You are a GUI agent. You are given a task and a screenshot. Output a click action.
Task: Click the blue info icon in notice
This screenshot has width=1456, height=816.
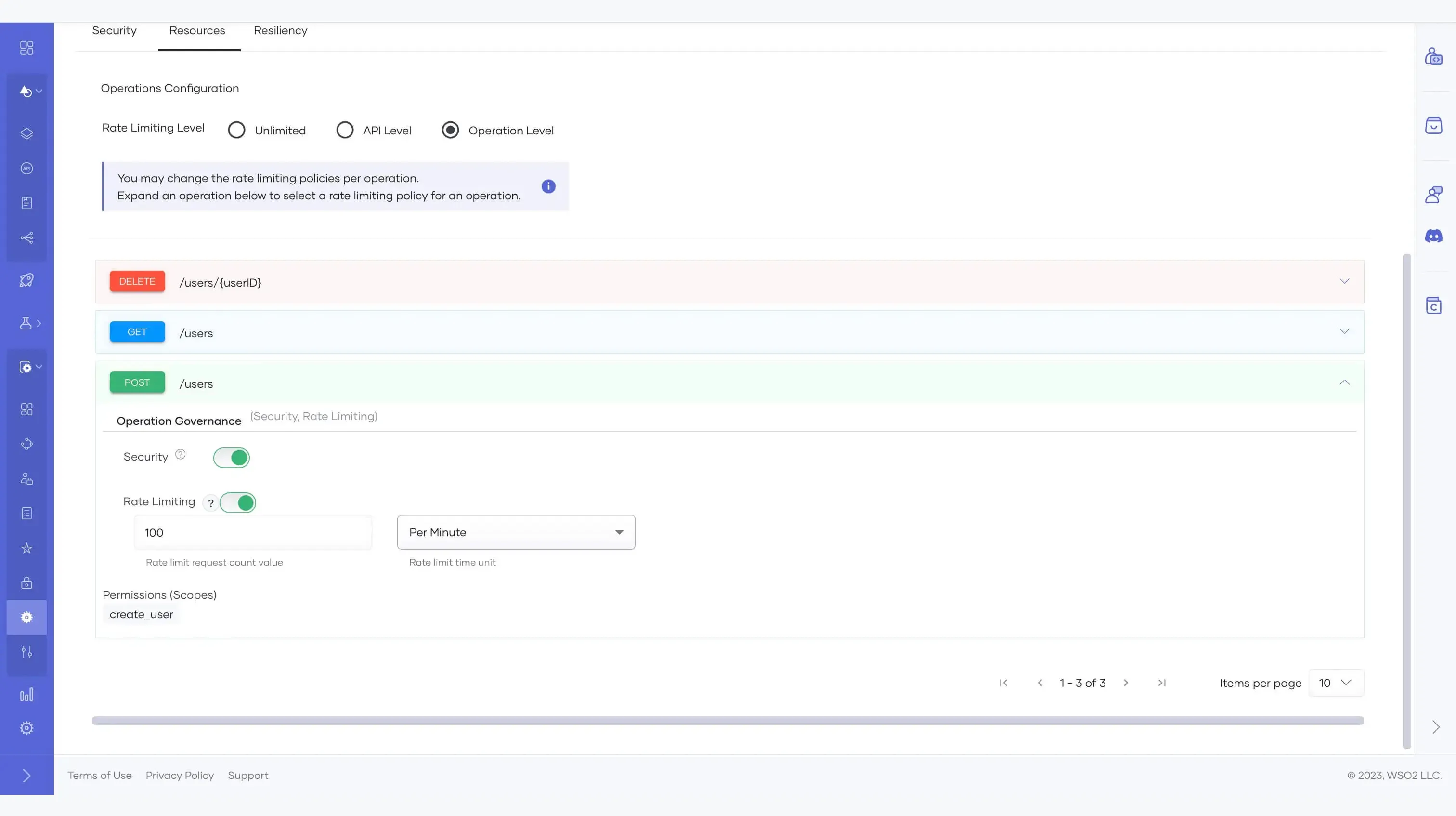pyautogui.click(x=548, y=186)
